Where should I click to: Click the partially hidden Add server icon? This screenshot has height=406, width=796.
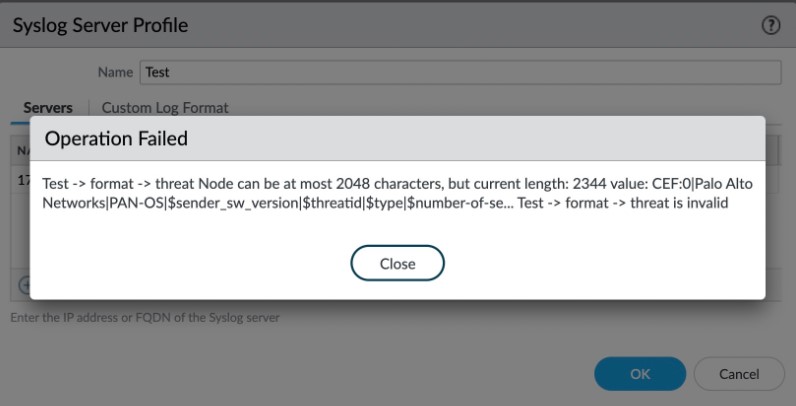[x=21, y=285]
